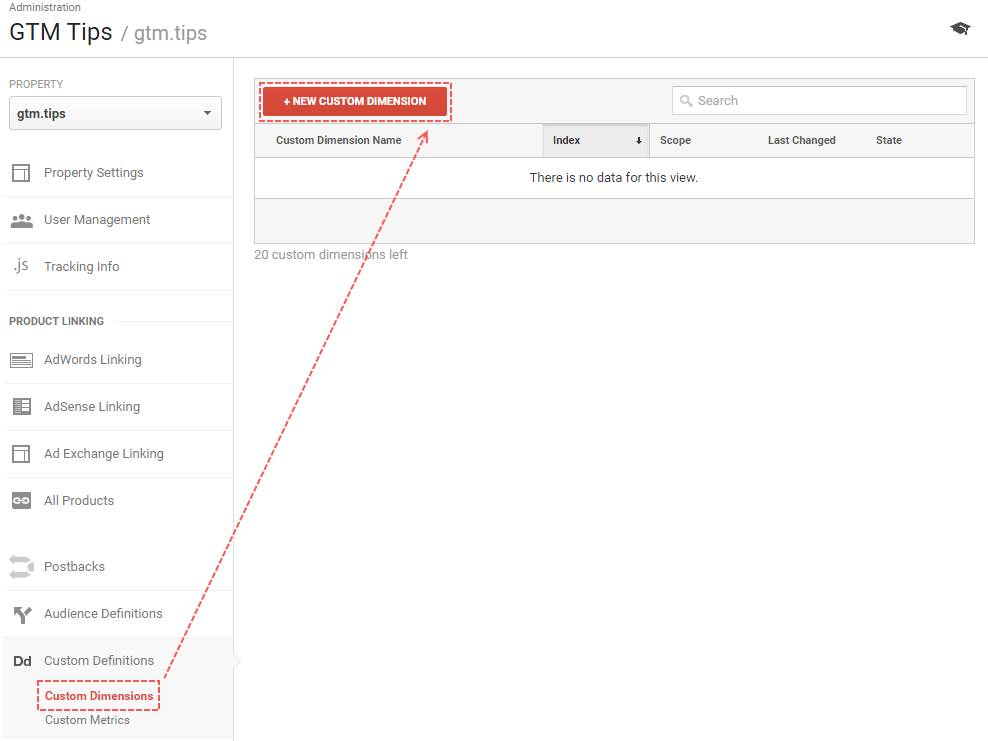Click 'There is no data for this view.'
This screenshot has height=741, width=988.
click(614, 178)
